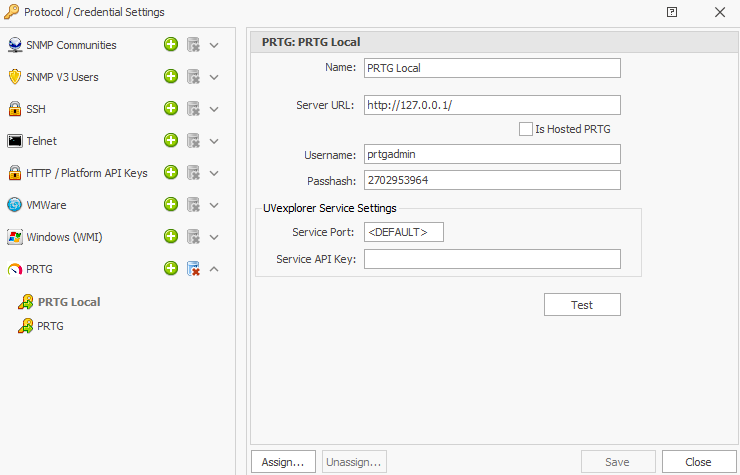The height and width of the screenshot is (475, 740).
Task: Click the Passhash input field
Action: pyautogui.click(x=492, y=180)
